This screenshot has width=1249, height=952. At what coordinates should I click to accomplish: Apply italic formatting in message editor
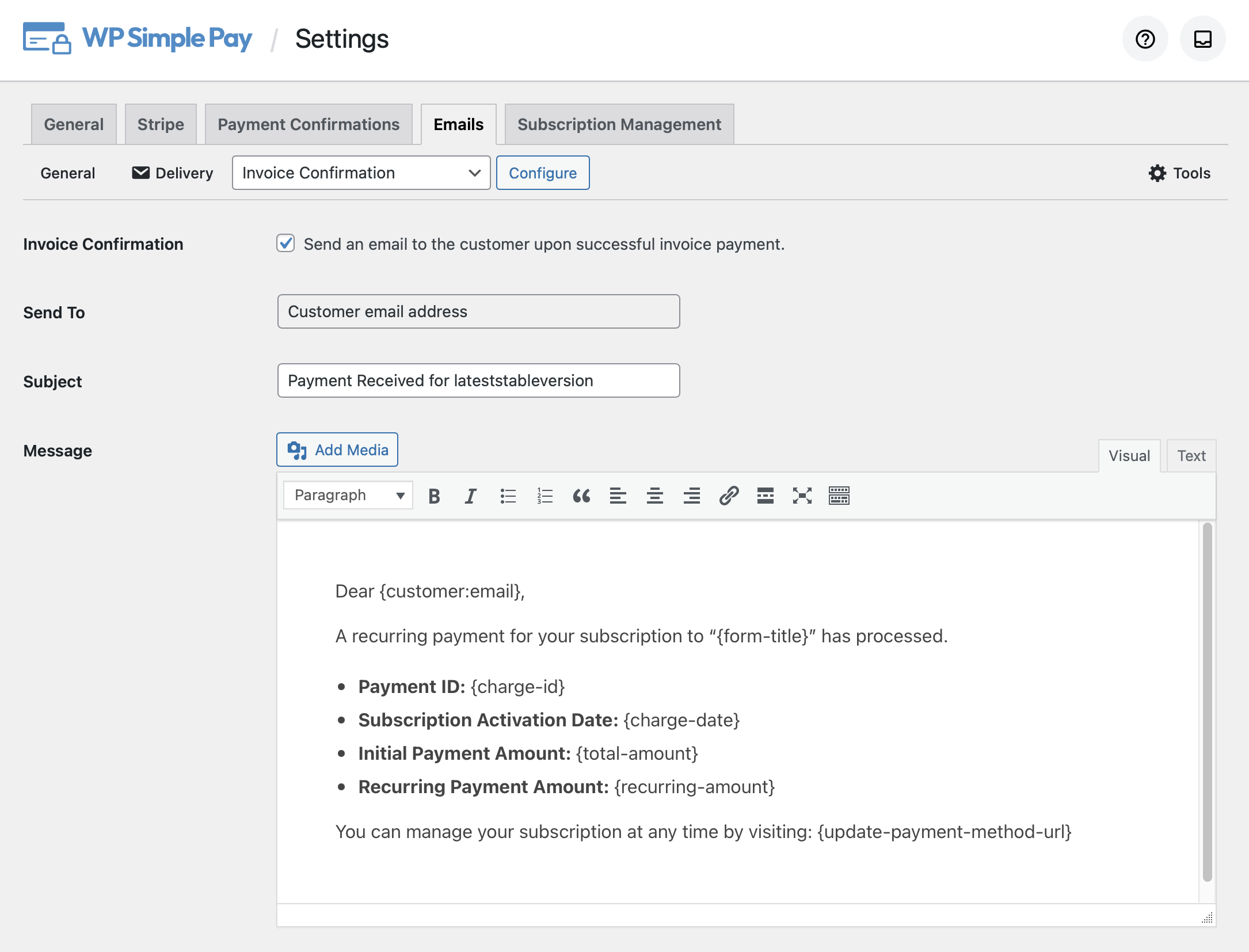471,496
